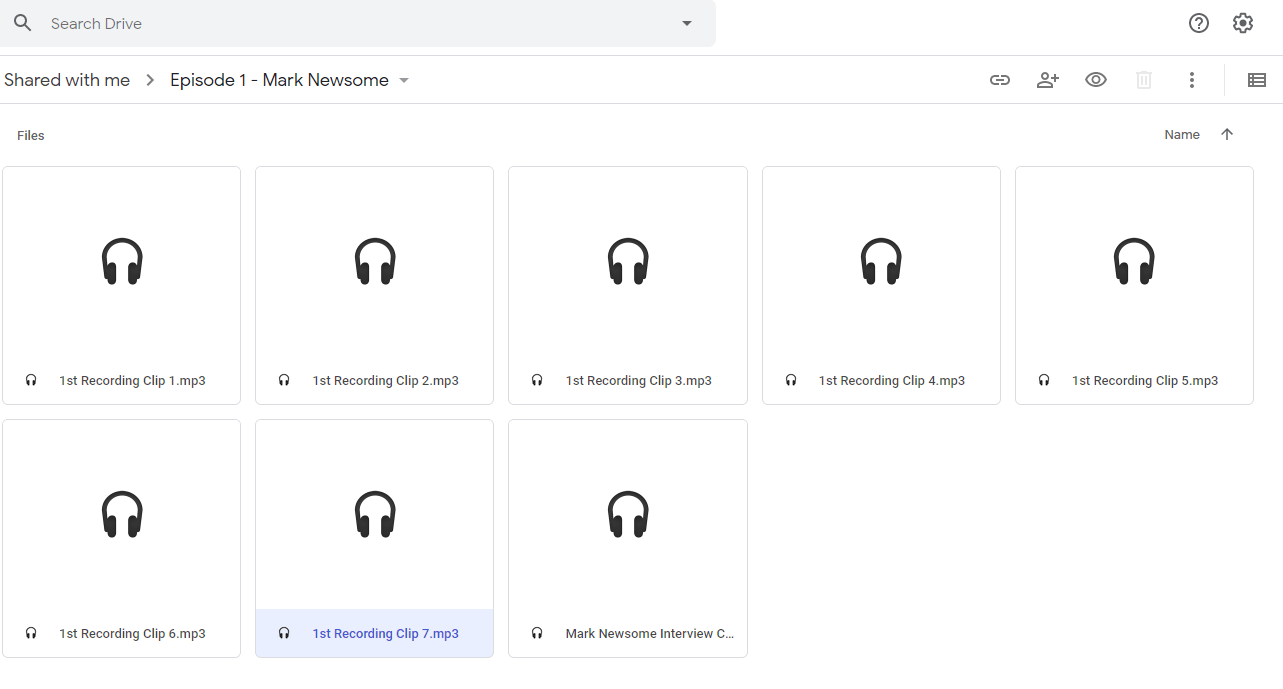Click the Mark Newsome Interview C... filename
The width and height of the screenshot is (1283, 689).
649,634
